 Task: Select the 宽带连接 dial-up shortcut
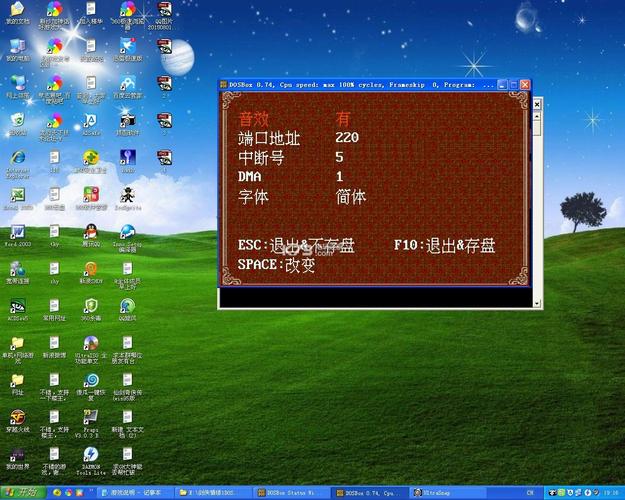(x=18, y=273)
